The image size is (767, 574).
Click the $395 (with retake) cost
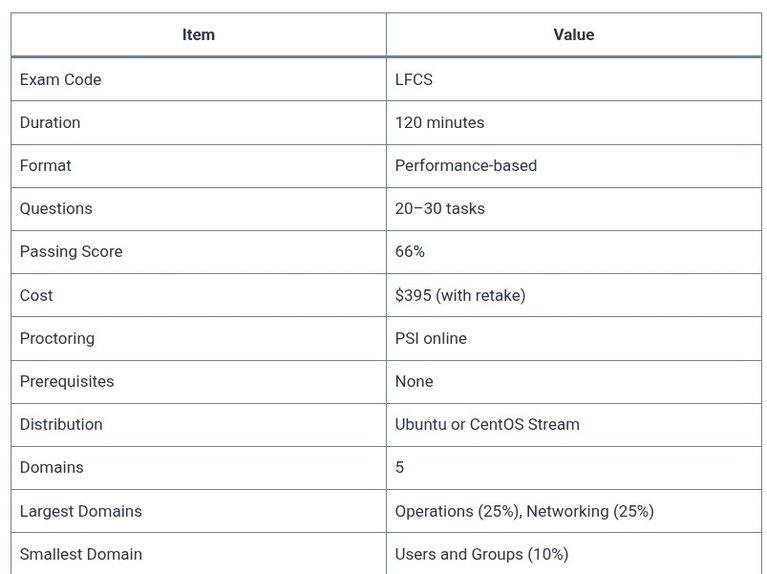click(x=460, y=295)
